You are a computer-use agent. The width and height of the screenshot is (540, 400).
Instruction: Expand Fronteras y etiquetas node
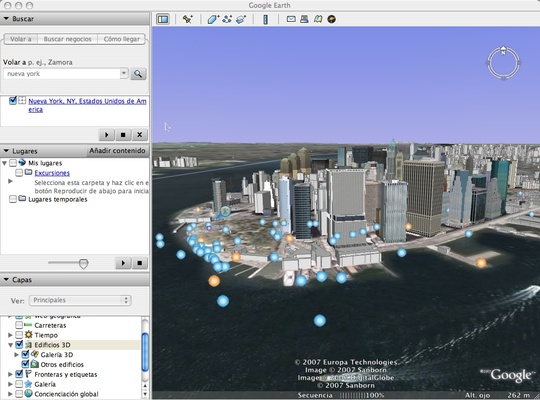[x=10, y=374]
